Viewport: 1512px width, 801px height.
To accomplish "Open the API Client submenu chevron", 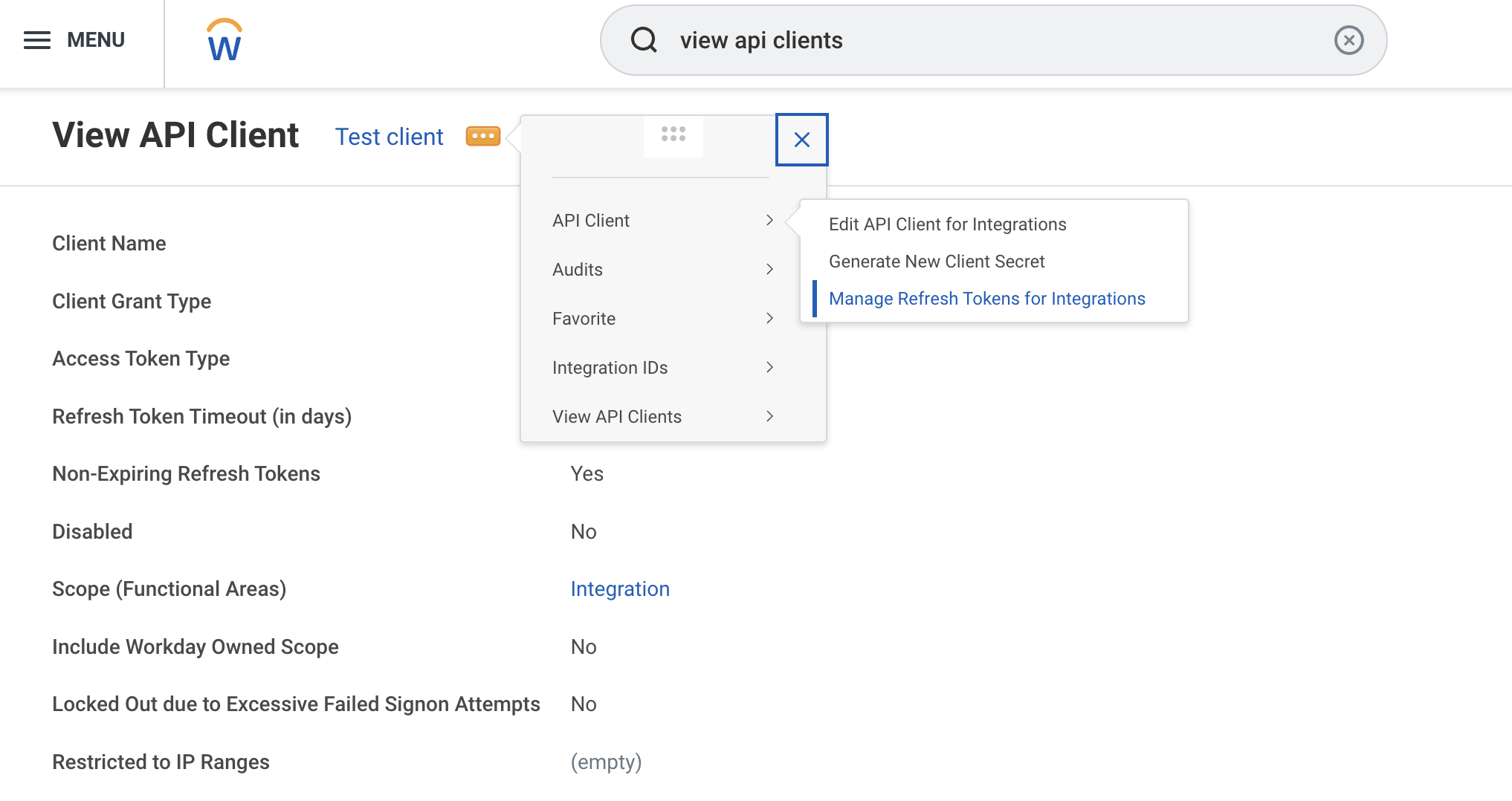I will pos(769,220).
